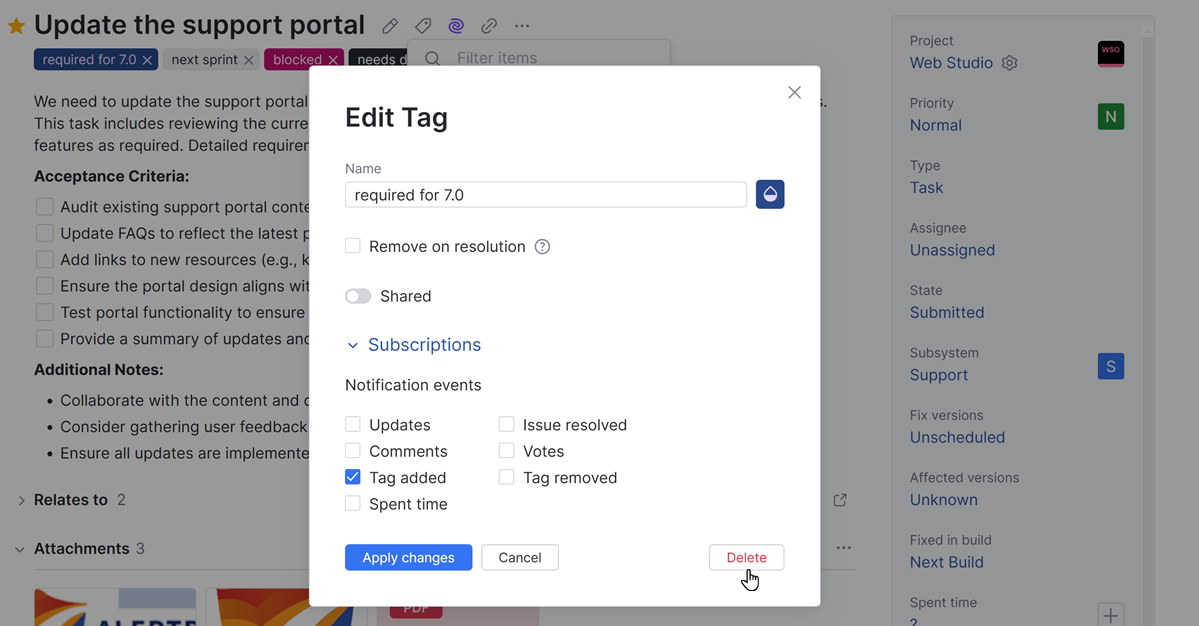Open the more options menu beside the title
1199x626 pixels.
pyautogui.click(x=521, y=25)
